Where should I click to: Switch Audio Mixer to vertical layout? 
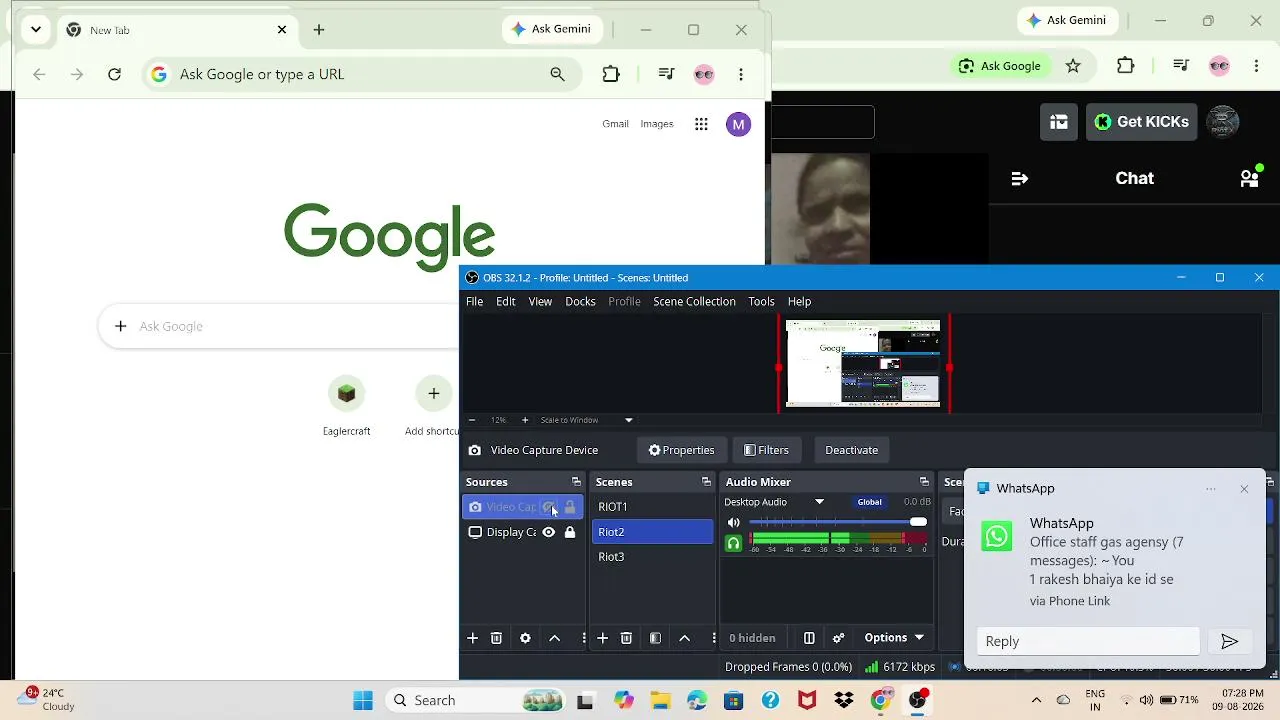click(x=809, y=638)
